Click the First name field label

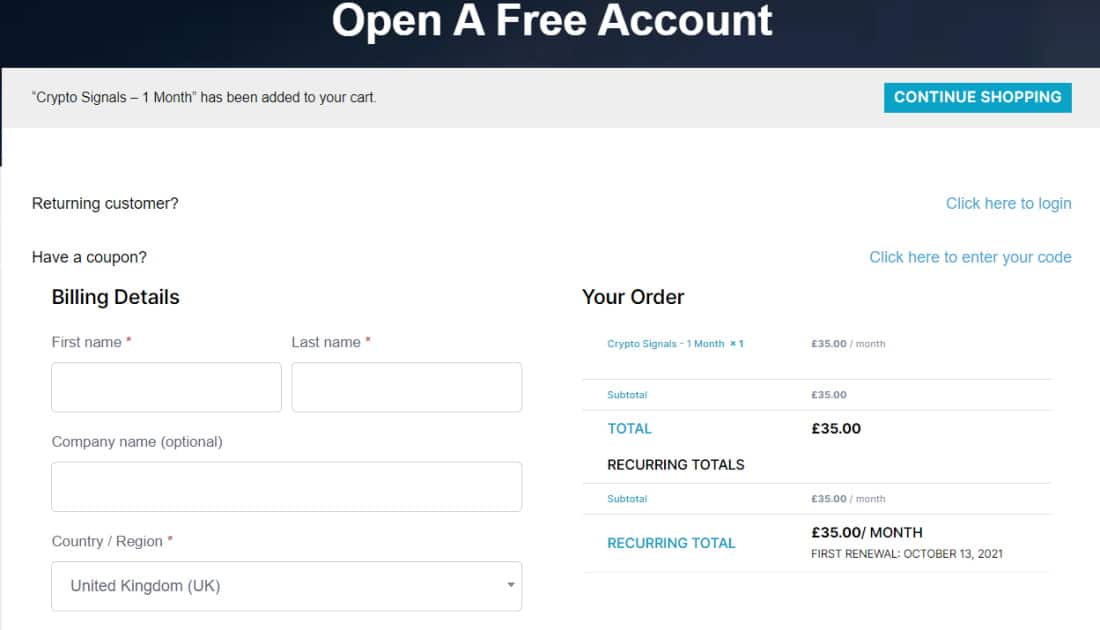coord(86,342)
